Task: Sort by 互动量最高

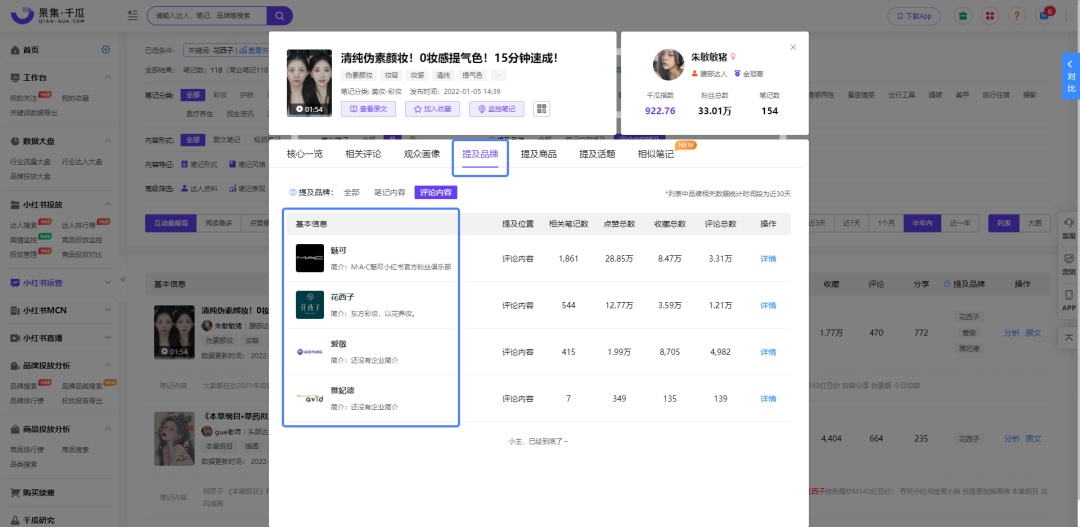Action: point(172,223)
